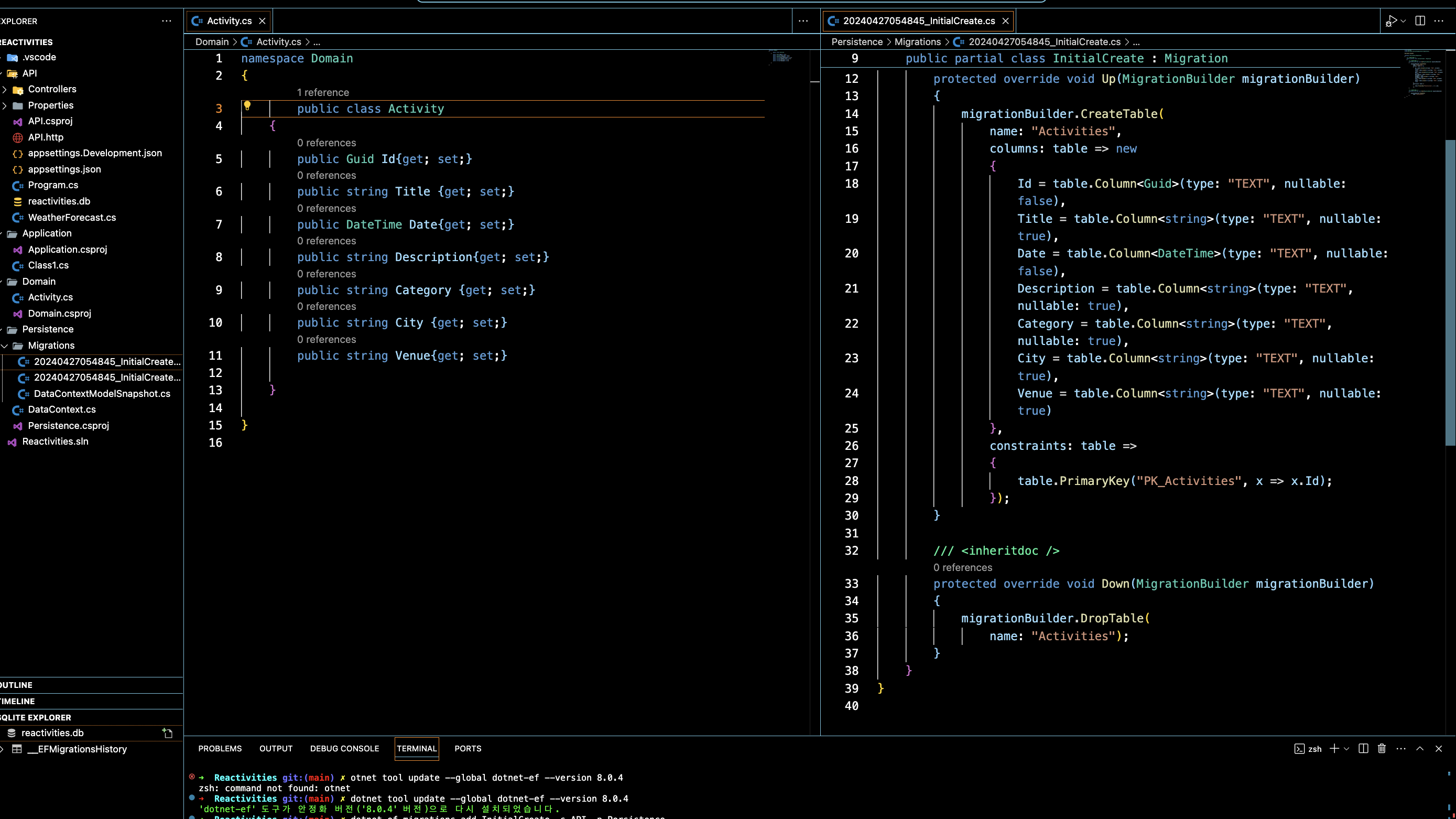The width and height of the screenshot is (1456, 819).
Task: Close the 20240427054845_InitialCreate.cs tab
Action: coord(1006,21)
